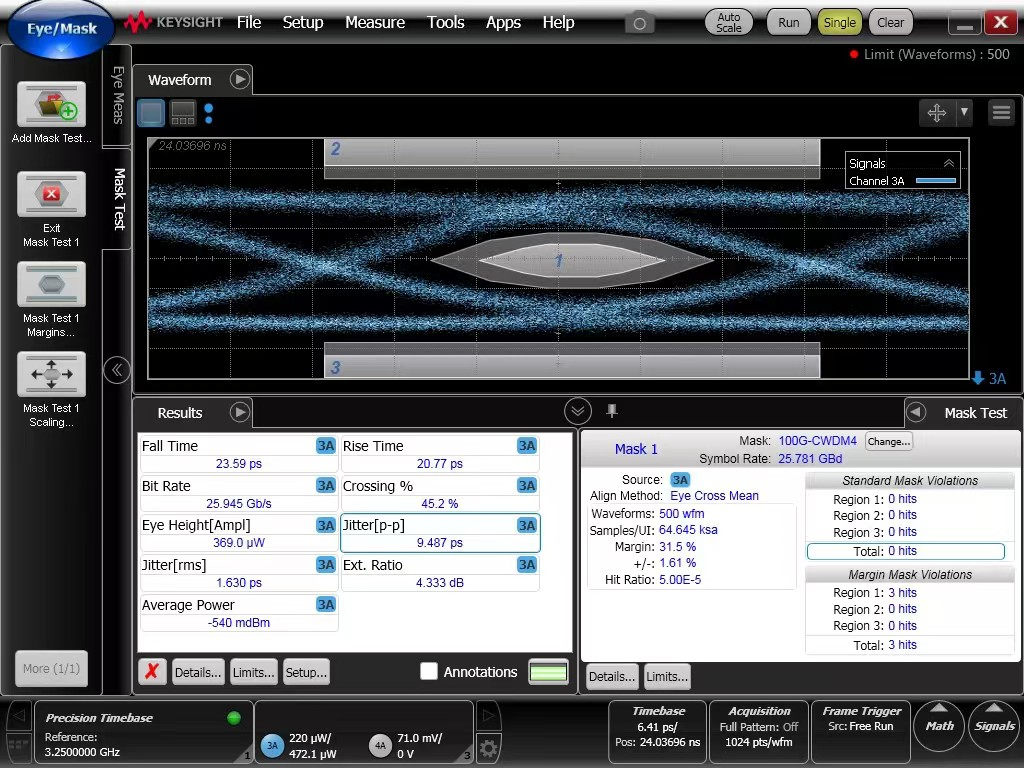This screenshot has width=1024, height=768.
Task: Select the single waveform view layout icon
Action: point(151,113)
